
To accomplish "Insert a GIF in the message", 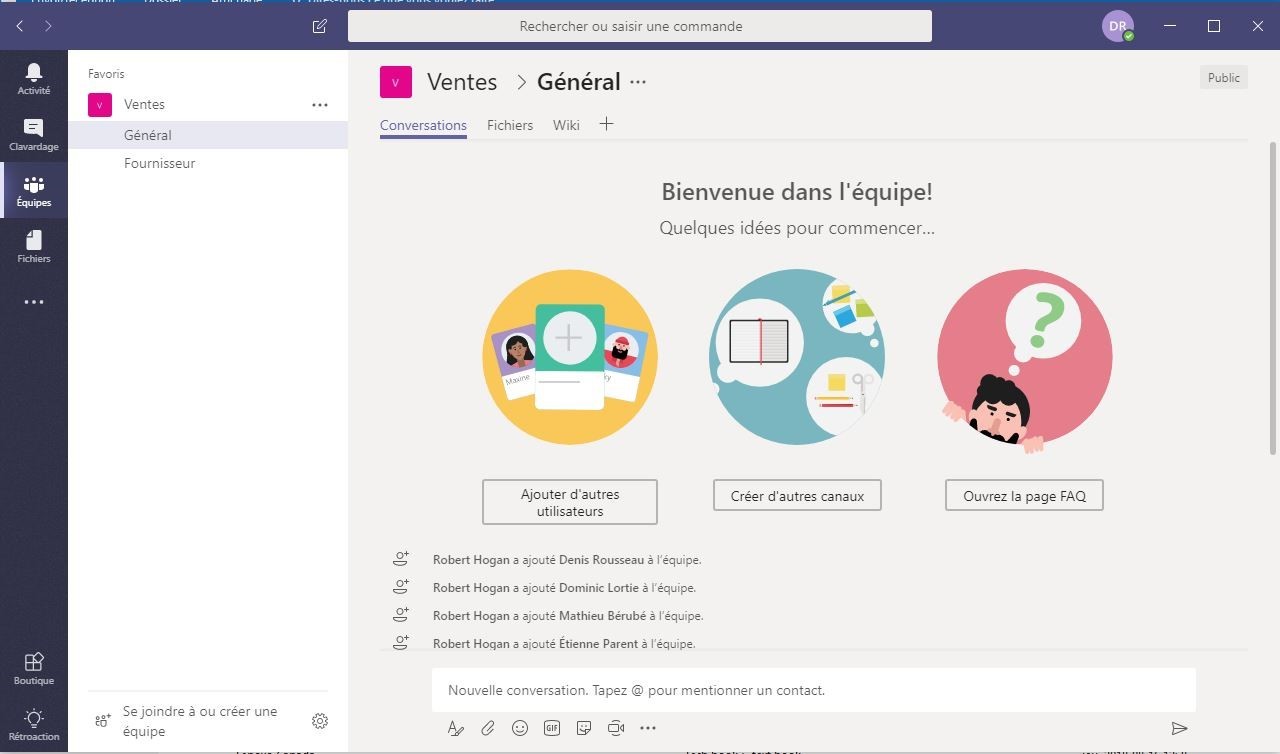I will coord(552,728).
